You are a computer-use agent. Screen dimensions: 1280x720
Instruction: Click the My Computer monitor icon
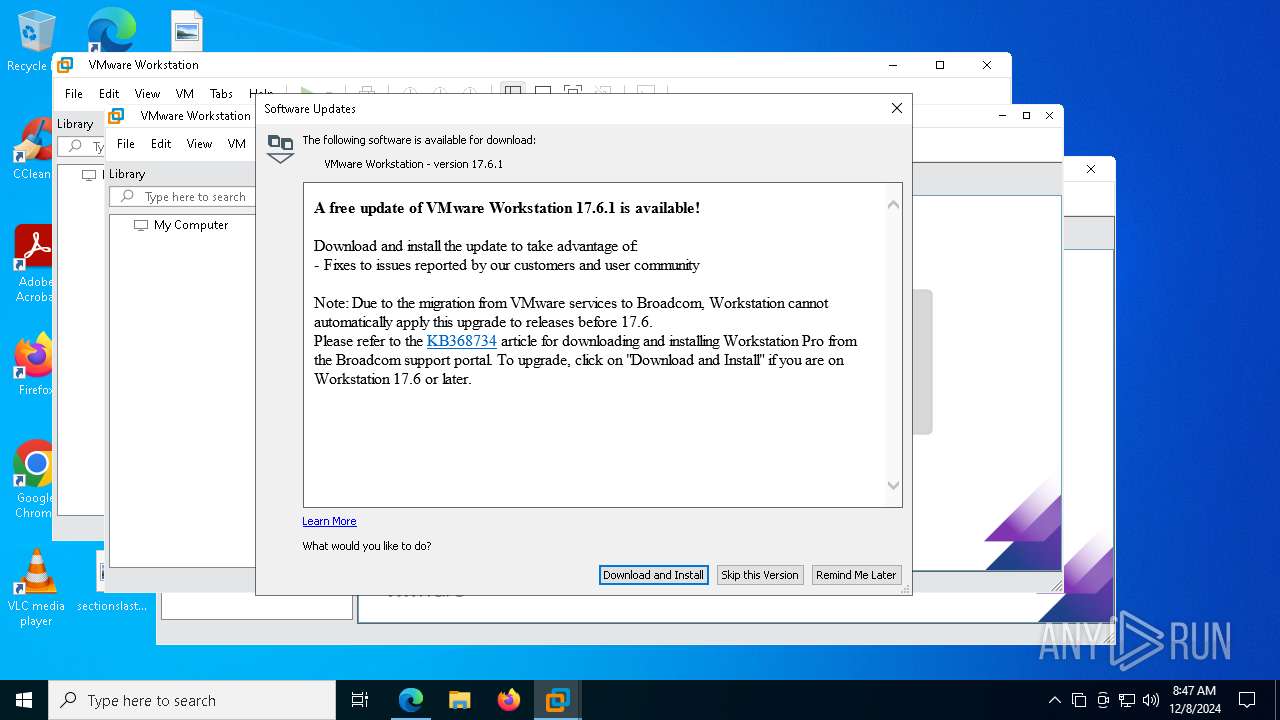[140, 225]
